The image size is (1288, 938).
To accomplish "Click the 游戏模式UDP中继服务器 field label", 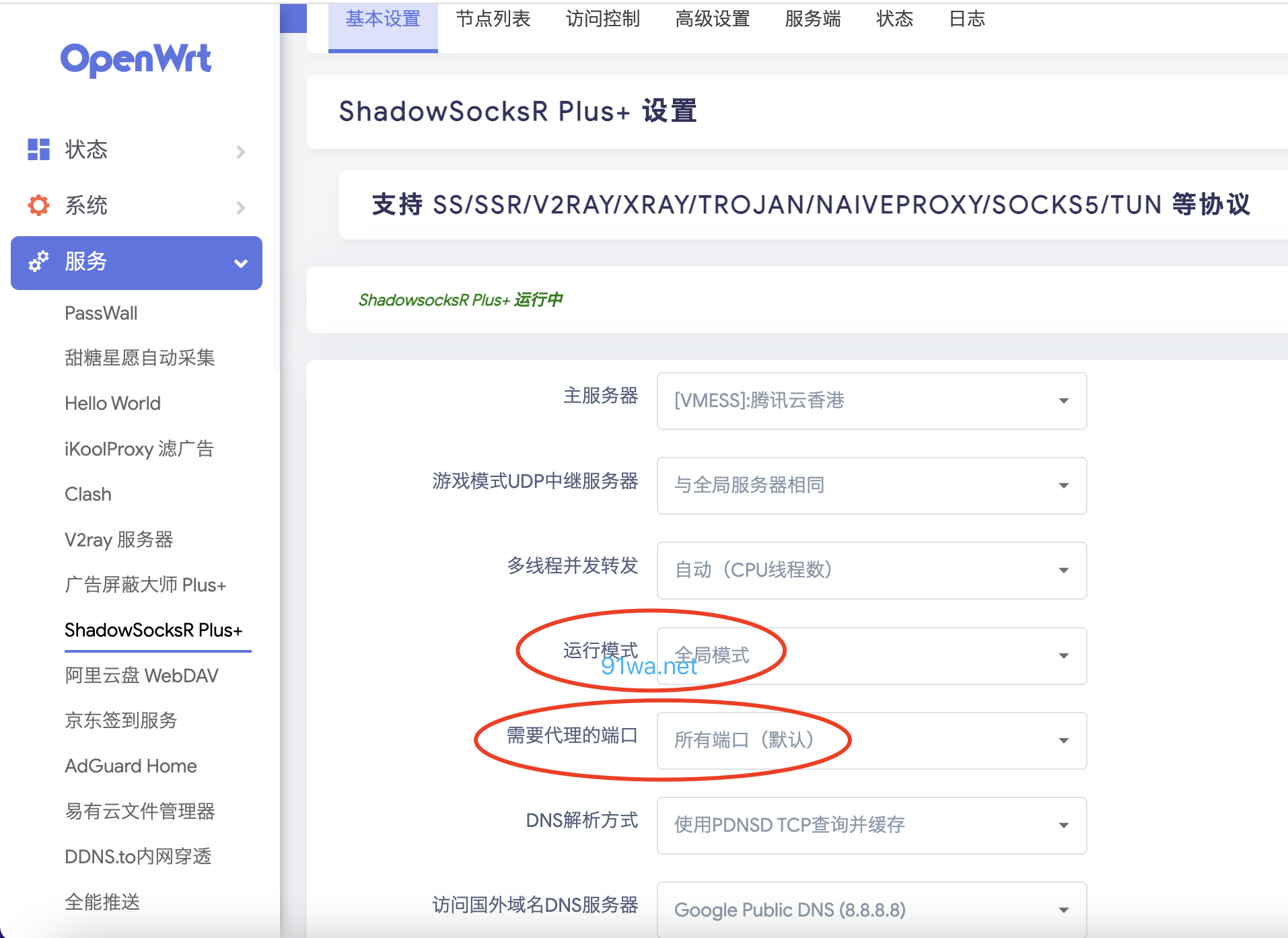I will coord(535,481).
